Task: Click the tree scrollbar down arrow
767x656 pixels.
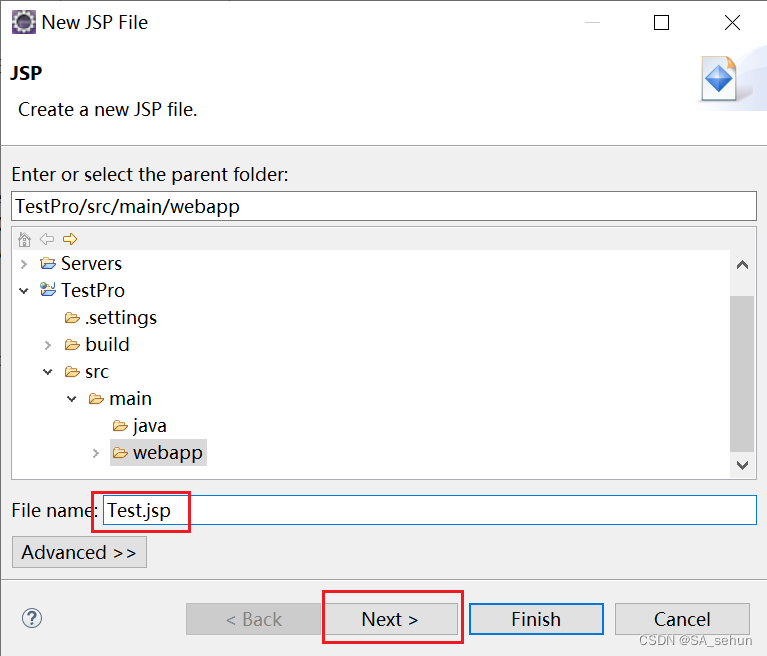Action: pos(742,465)
